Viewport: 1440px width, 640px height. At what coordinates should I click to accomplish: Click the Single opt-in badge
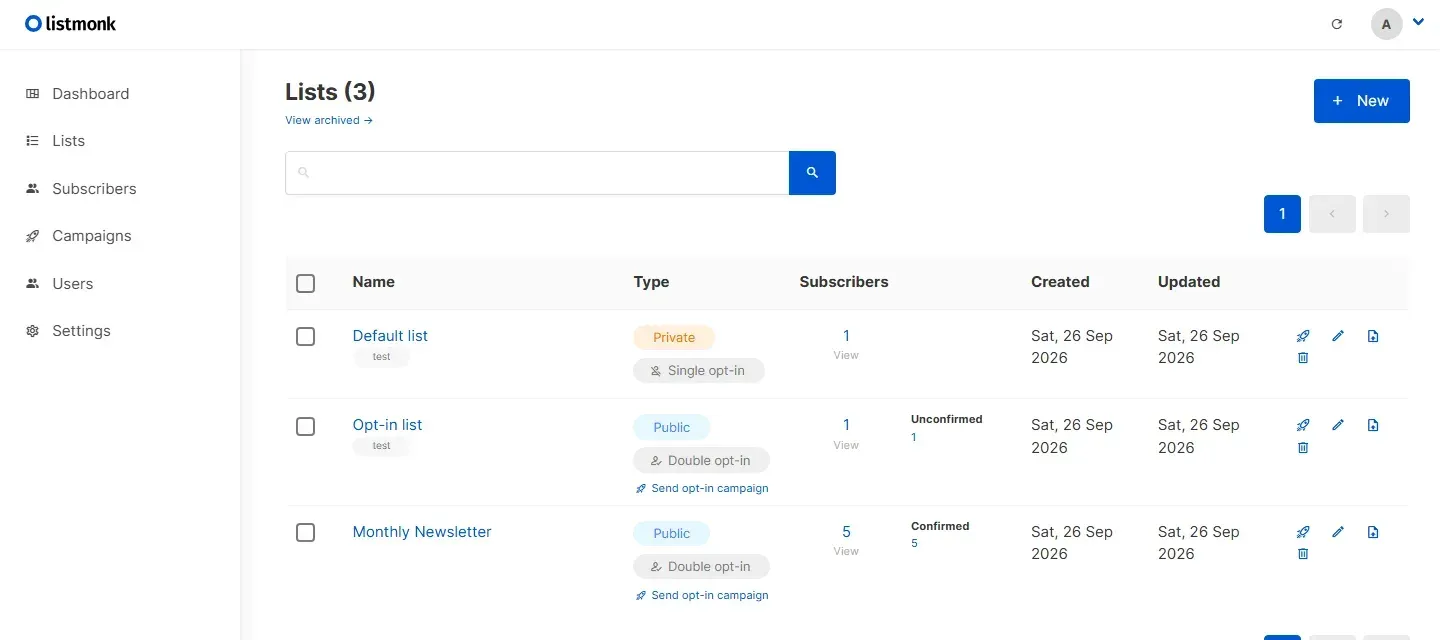coord(699,371)
